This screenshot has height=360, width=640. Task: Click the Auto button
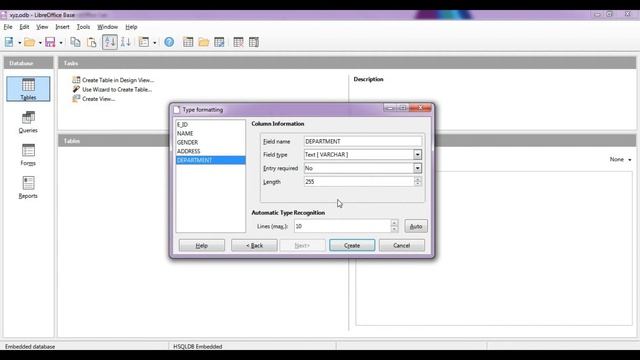click(416, 226)
